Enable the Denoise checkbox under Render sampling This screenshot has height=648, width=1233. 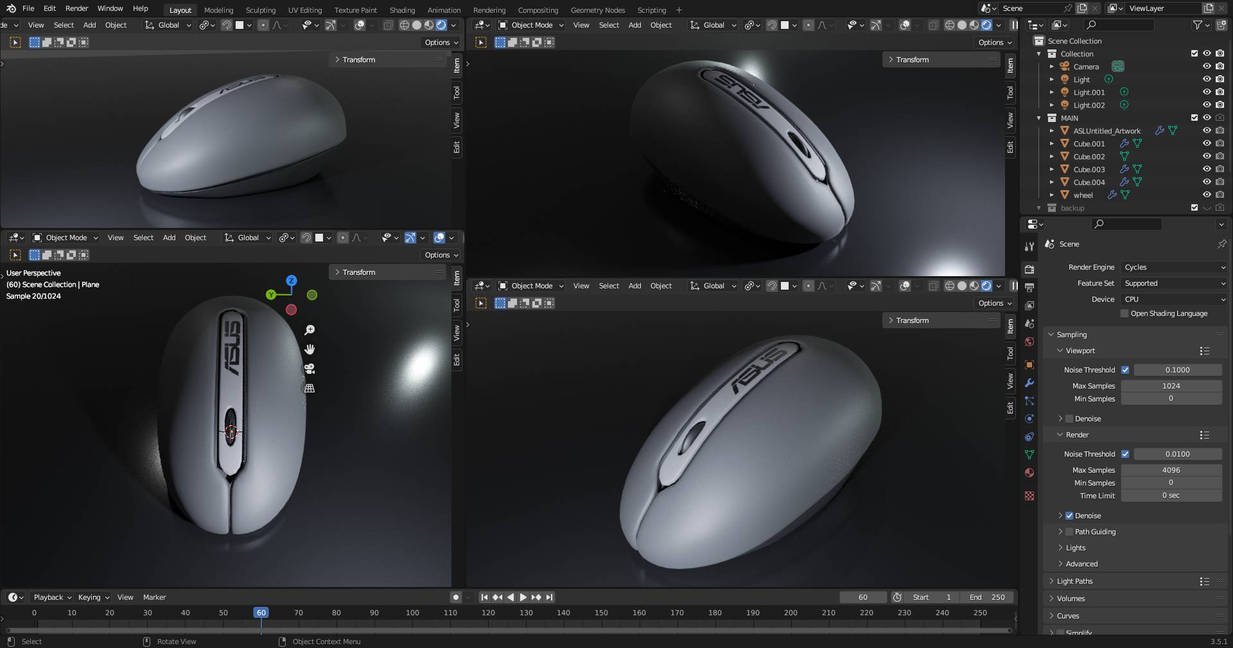click(1068, 515)
